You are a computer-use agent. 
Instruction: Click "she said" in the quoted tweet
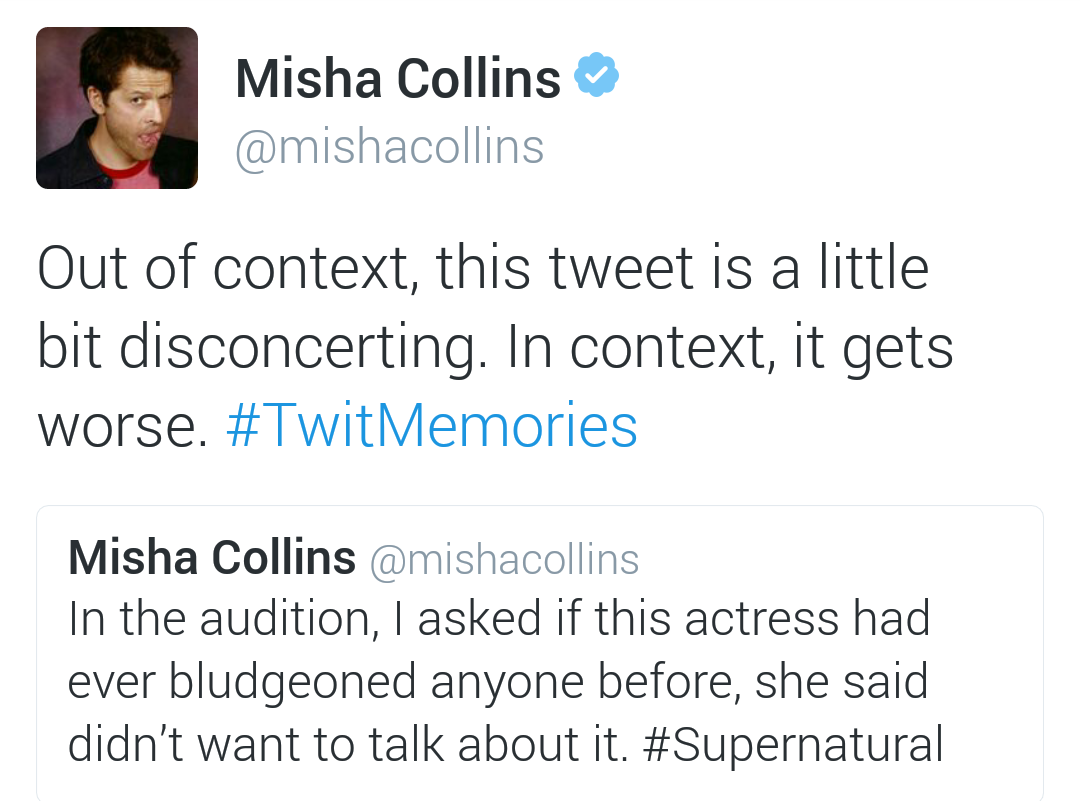click(841, 682)
